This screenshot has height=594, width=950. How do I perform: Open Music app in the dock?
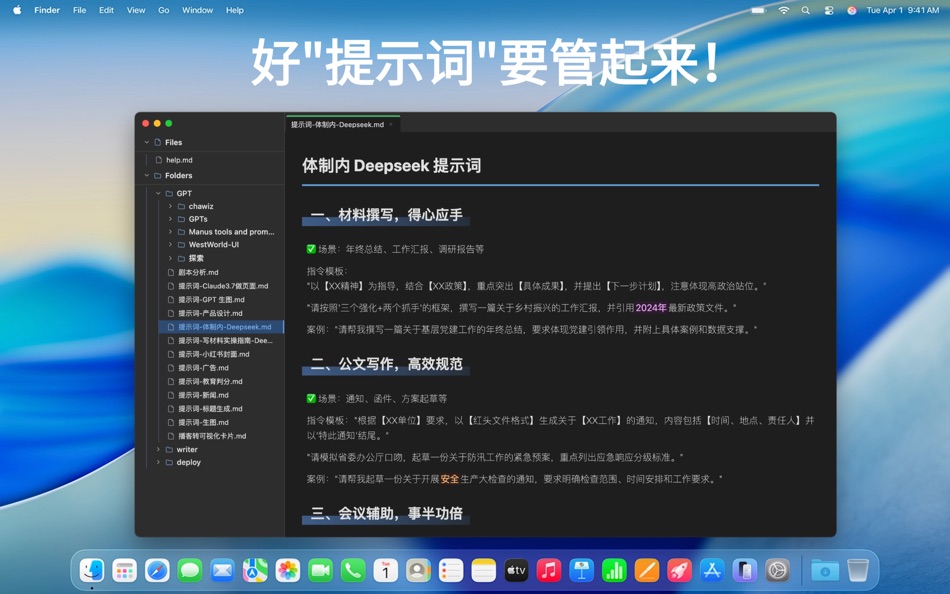pos(549,570)
